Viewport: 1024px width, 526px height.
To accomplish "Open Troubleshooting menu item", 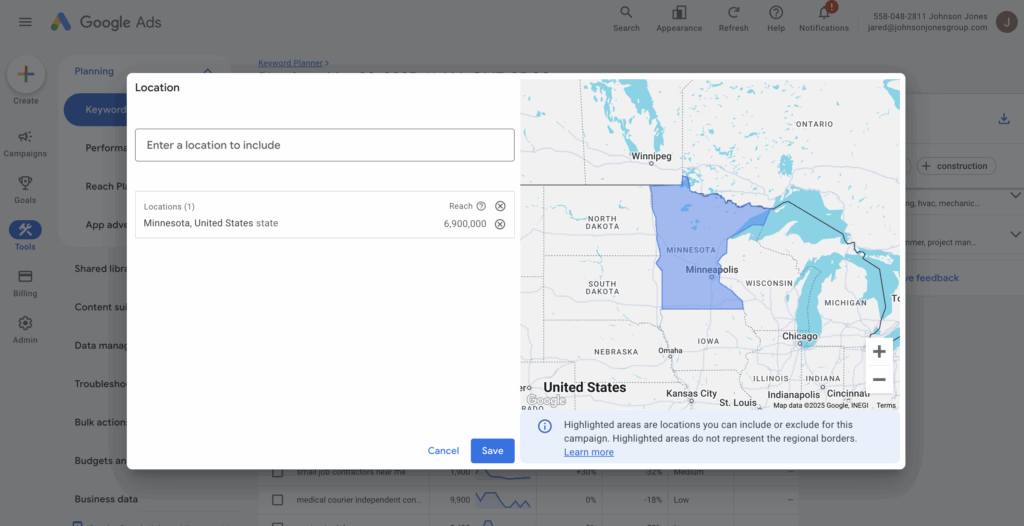I will (101, 384).
